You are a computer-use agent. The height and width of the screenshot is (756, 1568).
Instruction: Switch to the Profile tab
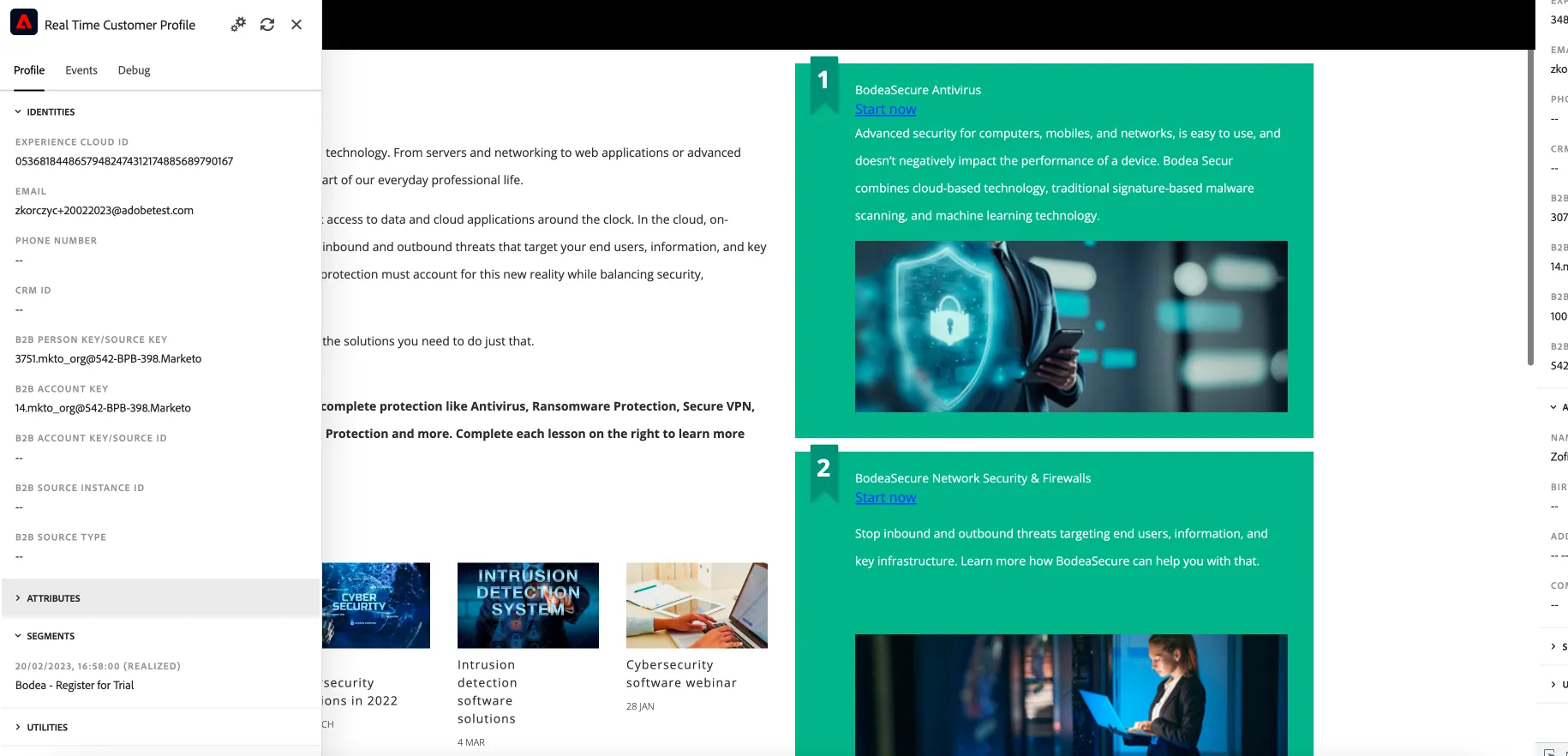click(x=29, y=70)
